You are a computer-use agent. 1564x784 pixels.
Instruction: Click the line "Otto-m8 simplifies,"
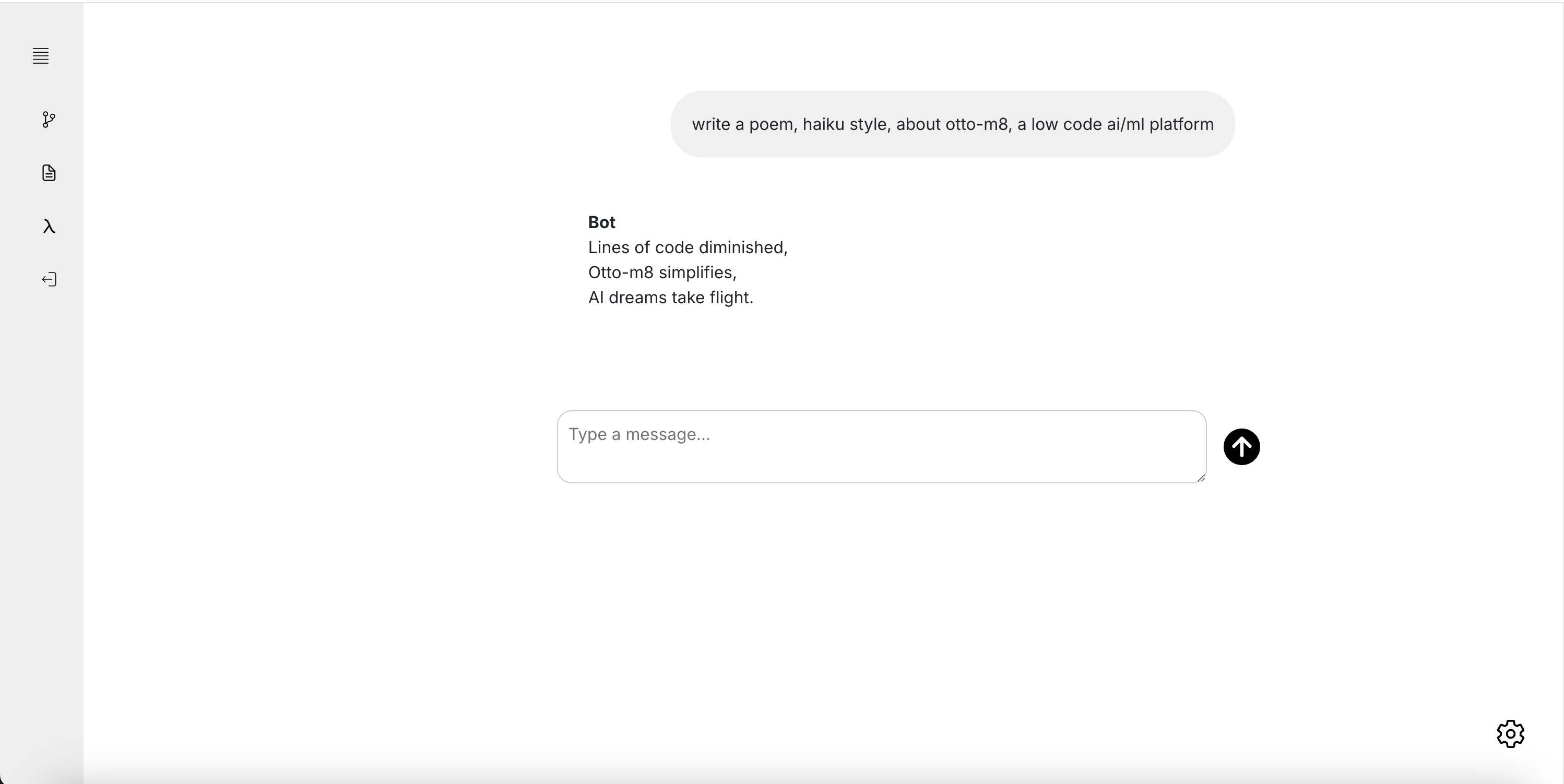pyautogui.click(x=662, y=272)
